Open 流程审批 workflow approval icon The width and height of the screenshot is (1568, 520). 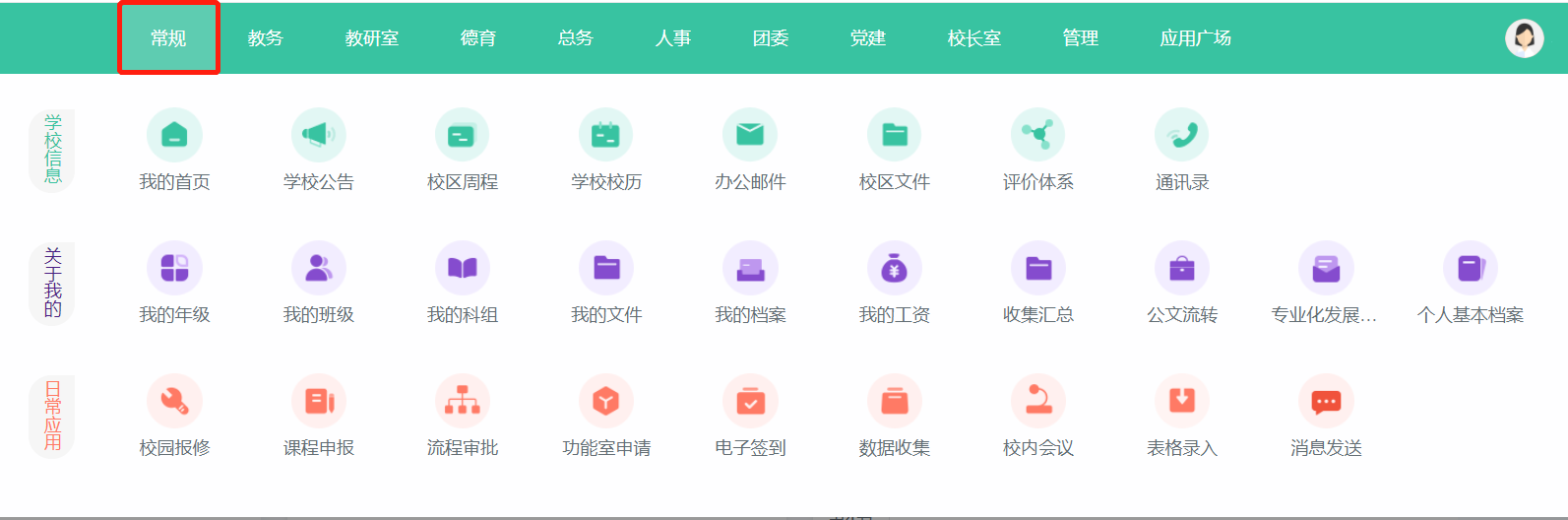tap(462, 401)
